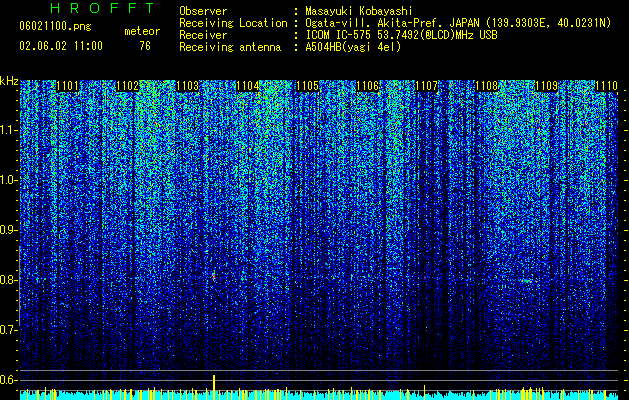Click the 1108 time marker

tap(487, 86)
